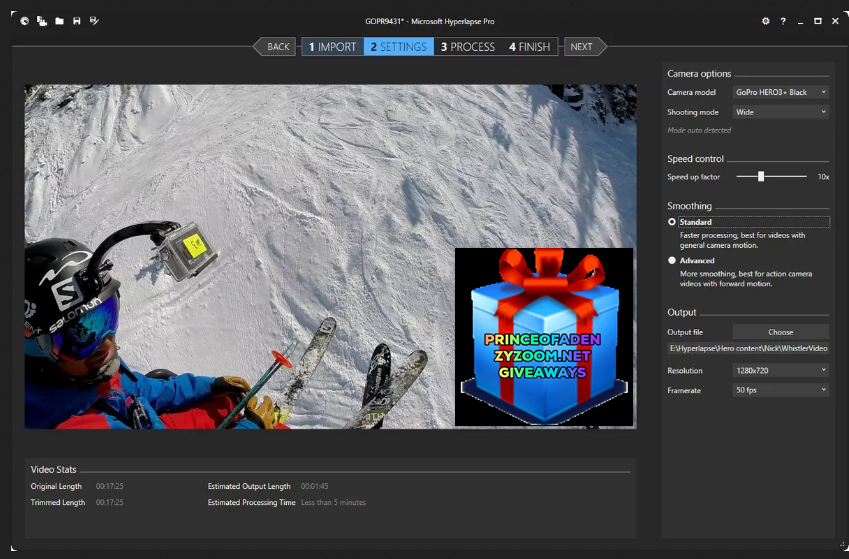Image resolution: width=849 pixels, height=559 pixels.
Task: Click the Save As disk-with-pencil icon
Action: tap(94, 21)
